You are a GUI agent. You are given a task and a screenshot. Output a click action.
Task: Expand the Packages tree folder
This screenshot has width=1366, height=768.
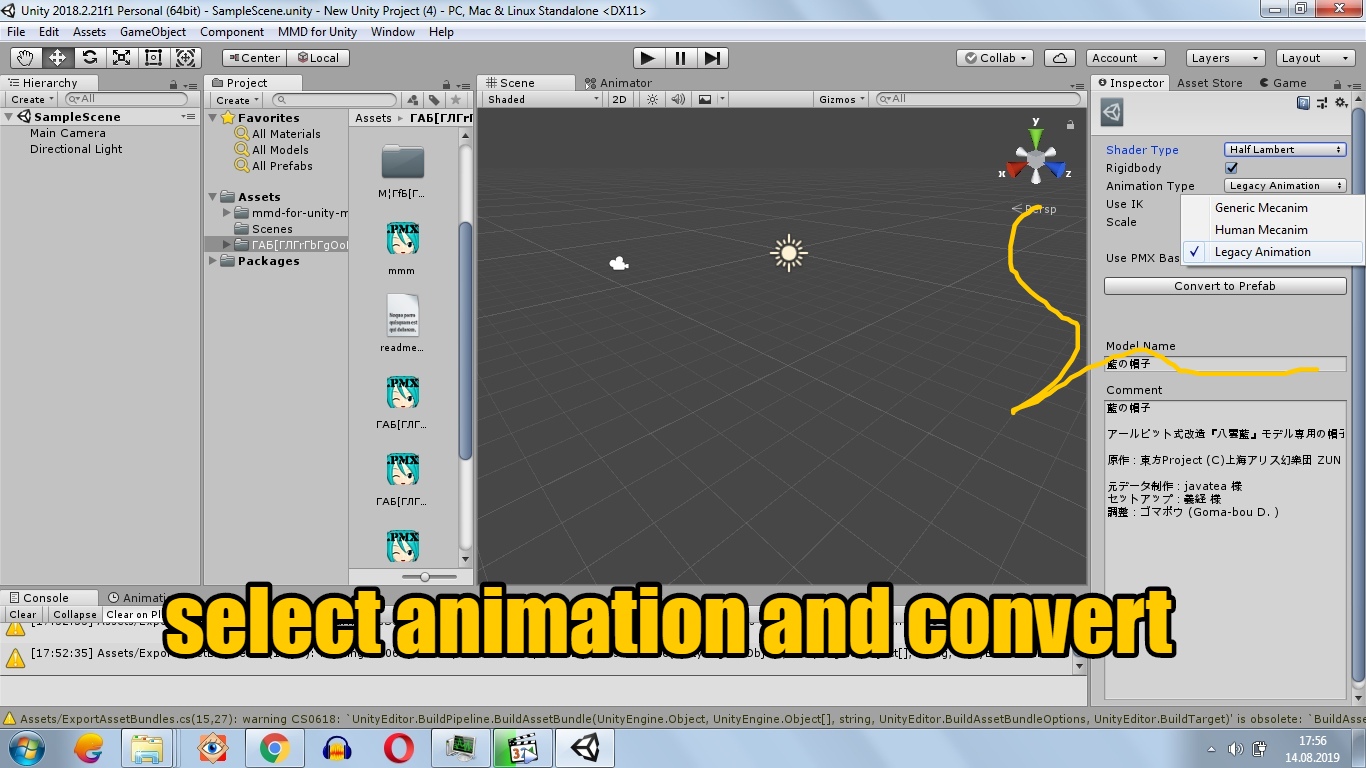point(213,261)
